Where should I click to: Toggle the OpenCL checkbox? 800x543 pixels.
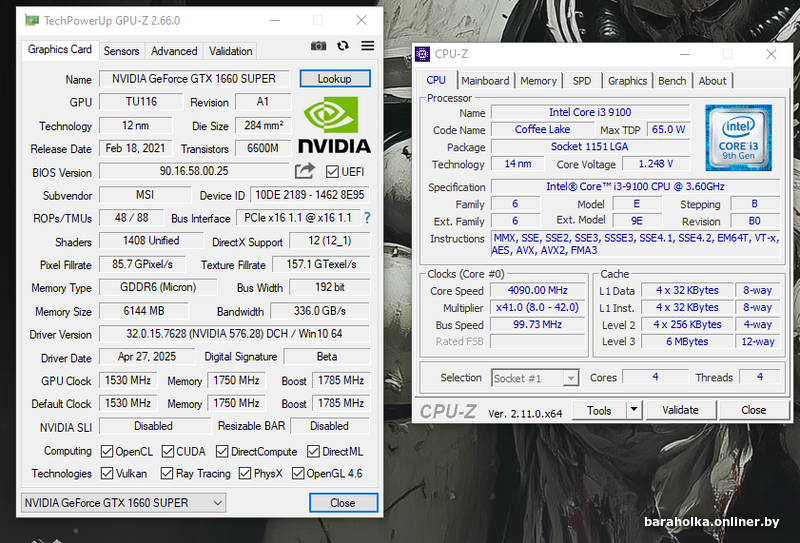click(107, 452)
